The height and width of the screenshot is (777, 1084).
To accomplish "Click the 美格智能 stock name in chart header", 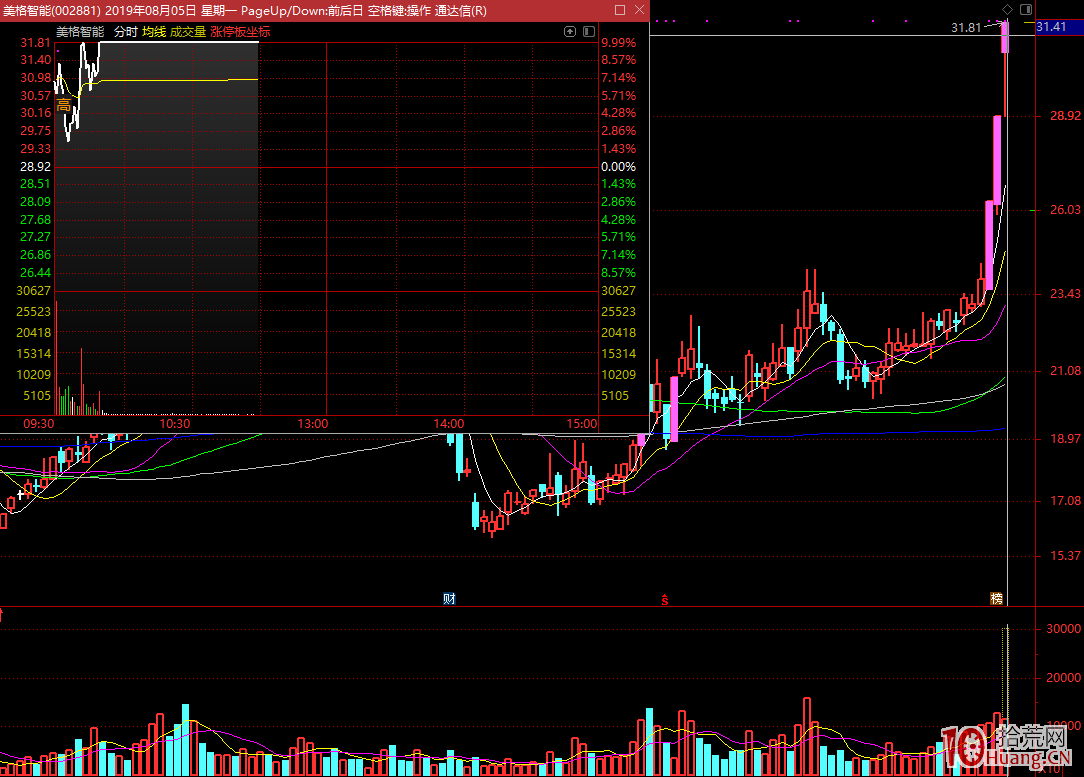I will [x=80, y=31].
